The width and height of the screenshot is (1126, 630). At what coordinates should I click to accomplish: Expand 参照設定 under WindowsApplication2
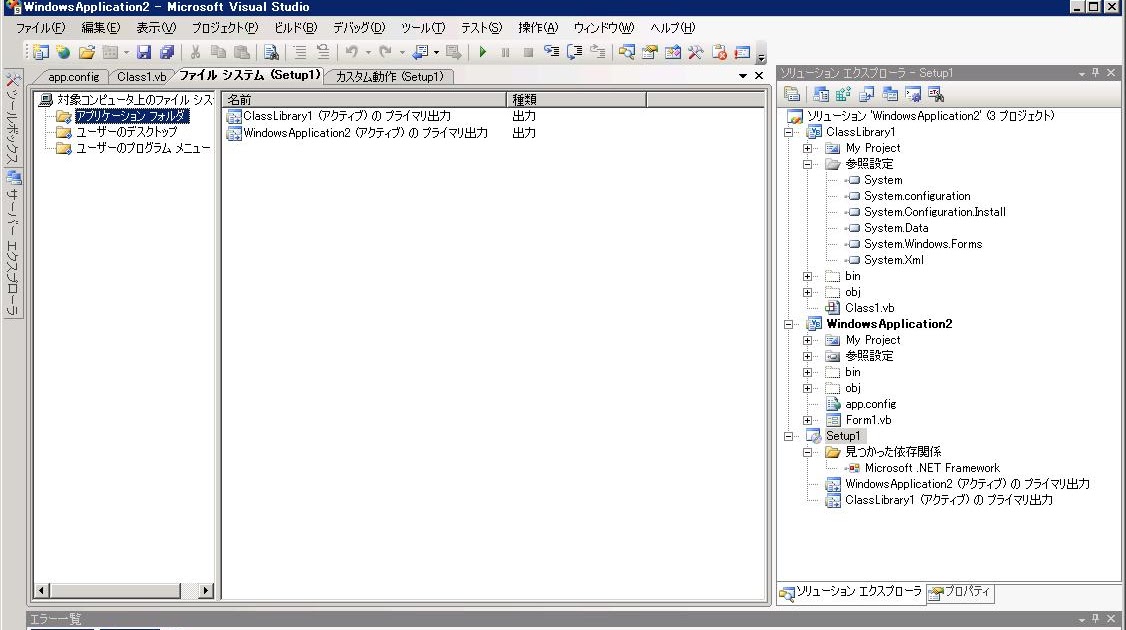(x=807, y=356)
